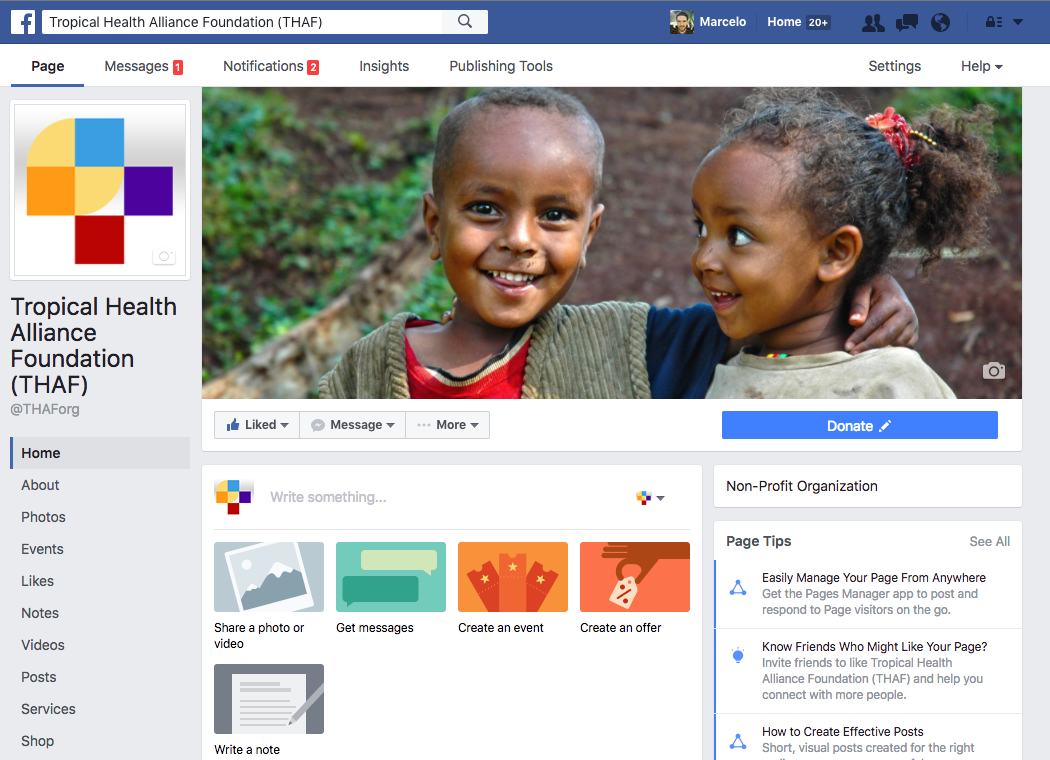This screenshot has width=1050, height=760.
Task: Open the privacy shortcuts lock icon
Action: [x=994, y=22]
